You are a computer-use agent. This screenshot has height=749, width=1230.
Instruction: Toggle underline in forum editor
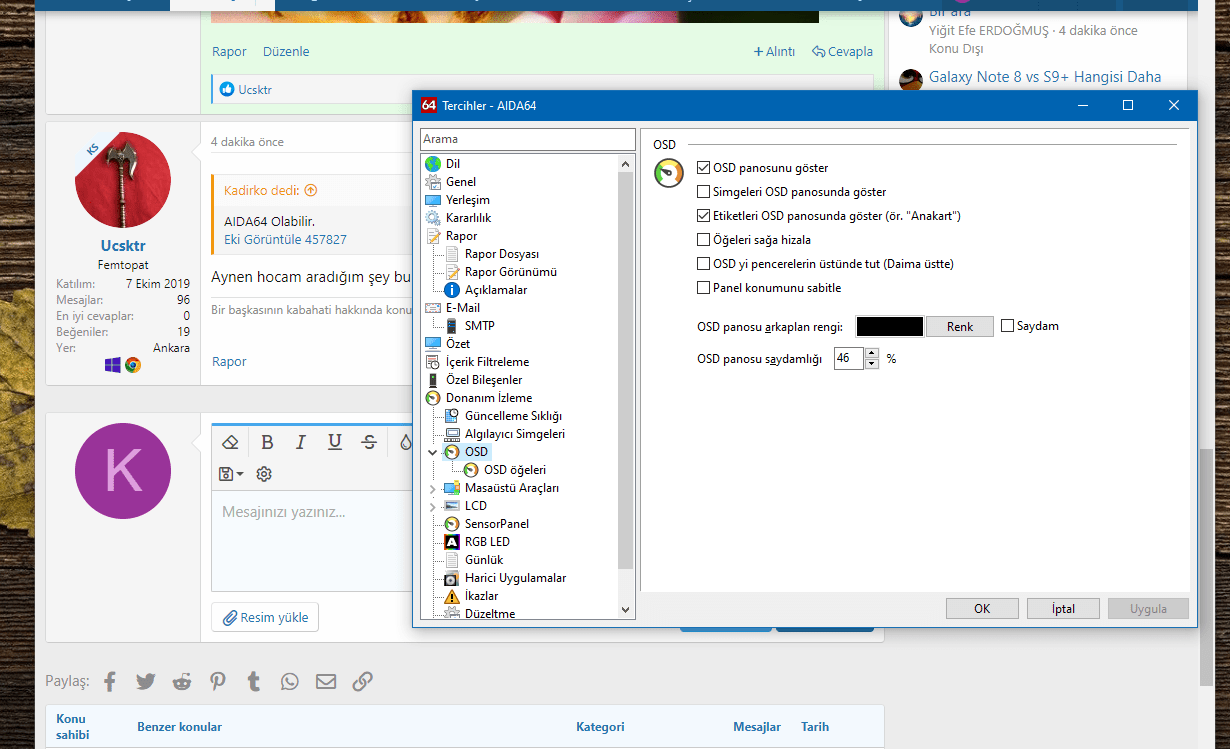pyautogui.click(x=335, y=442)
